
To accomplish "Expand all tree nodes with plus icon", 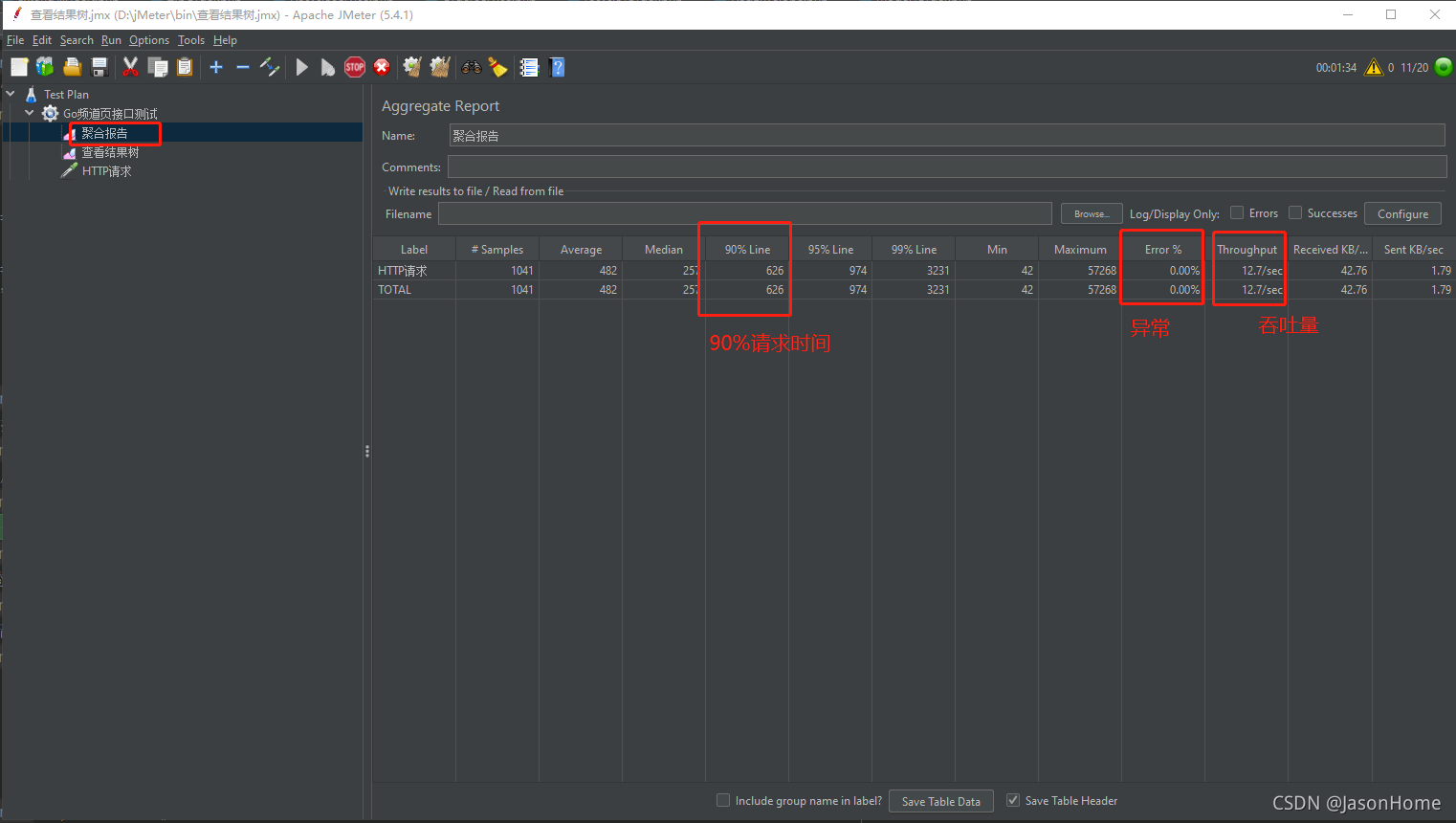I will (216, 67).
